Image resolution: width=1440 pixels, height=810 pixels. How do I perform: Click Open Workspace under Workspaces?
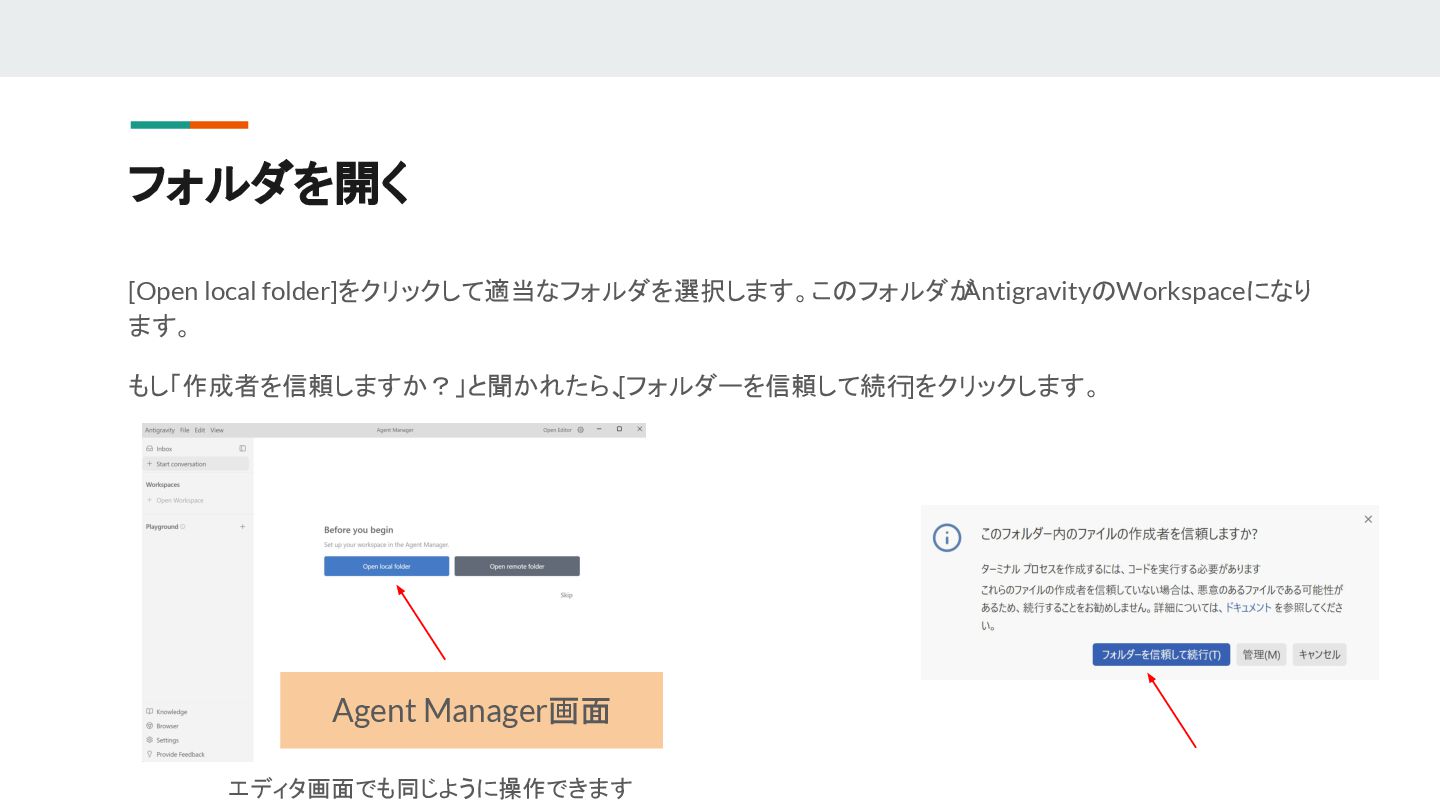[x=176, y=500]
